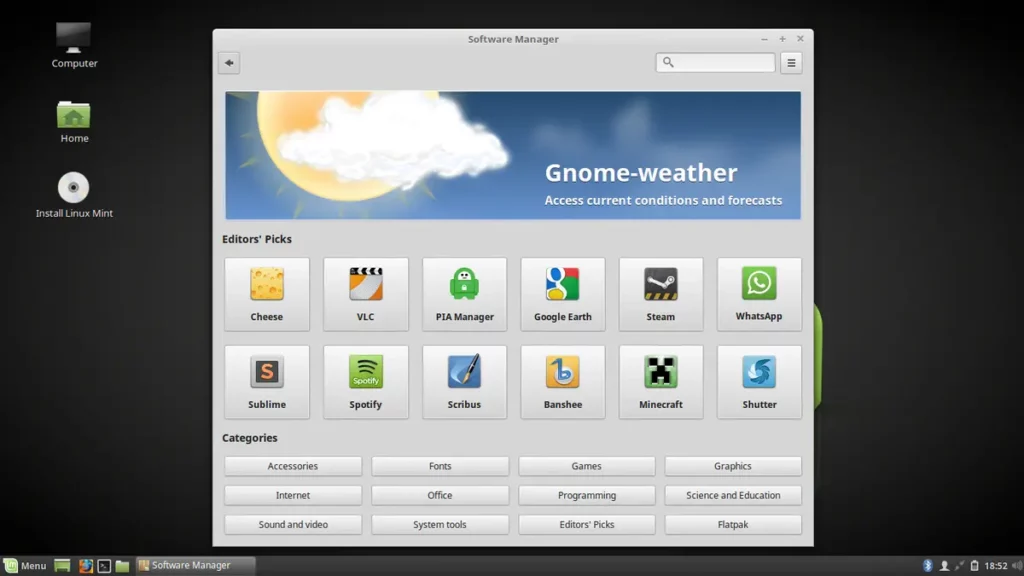Viewport: 1024px width, 576px height.
Task: Open the Scribus publishing app
Action: (x=464, y=381)
